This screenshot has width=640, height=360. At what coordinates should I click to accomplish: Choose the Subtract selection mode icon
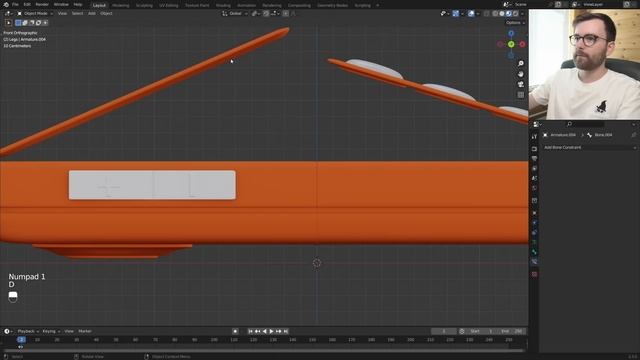(x=31, y=23)
